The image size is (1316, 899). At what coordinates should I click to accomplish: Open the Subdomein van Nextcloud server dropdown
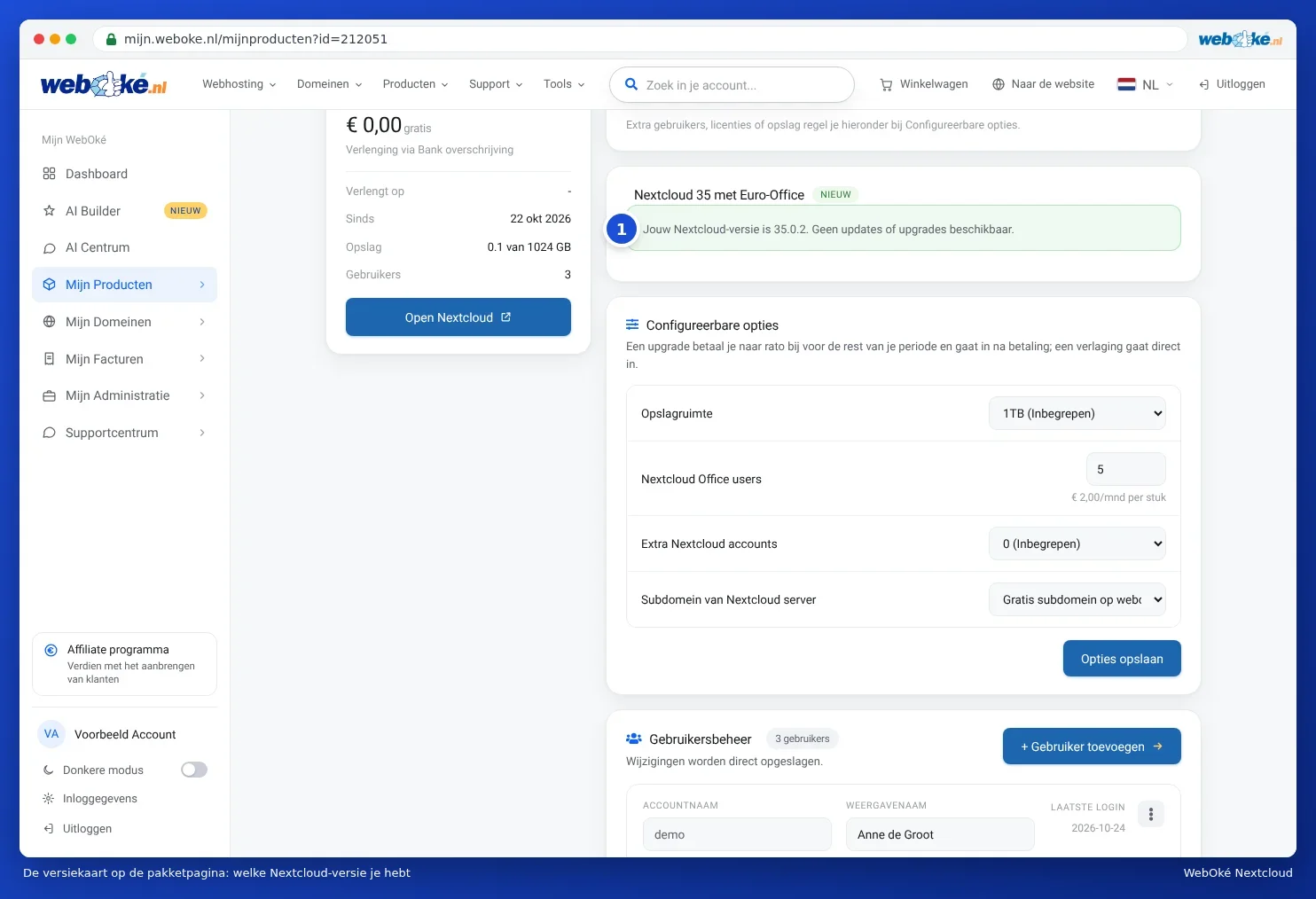[x=1077, y=599]
